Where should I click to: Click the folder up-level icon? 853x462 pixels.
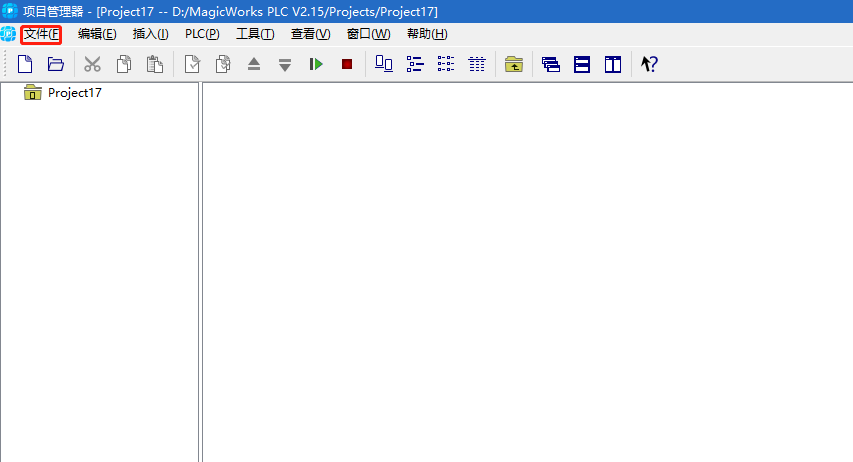click(x=514, y=64)
